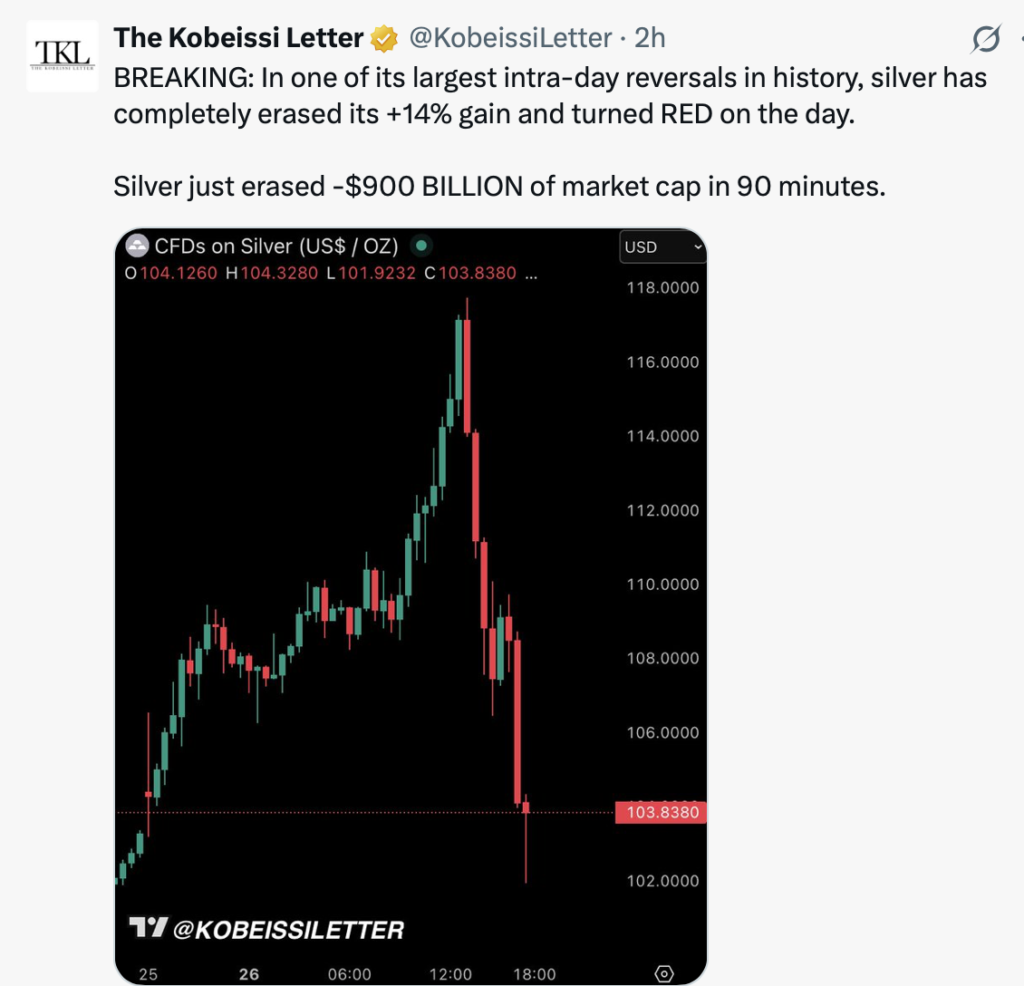Click the 118.0000 price scale label
The height and width of the screenshot is (986, 1024).
pos(662,288)
